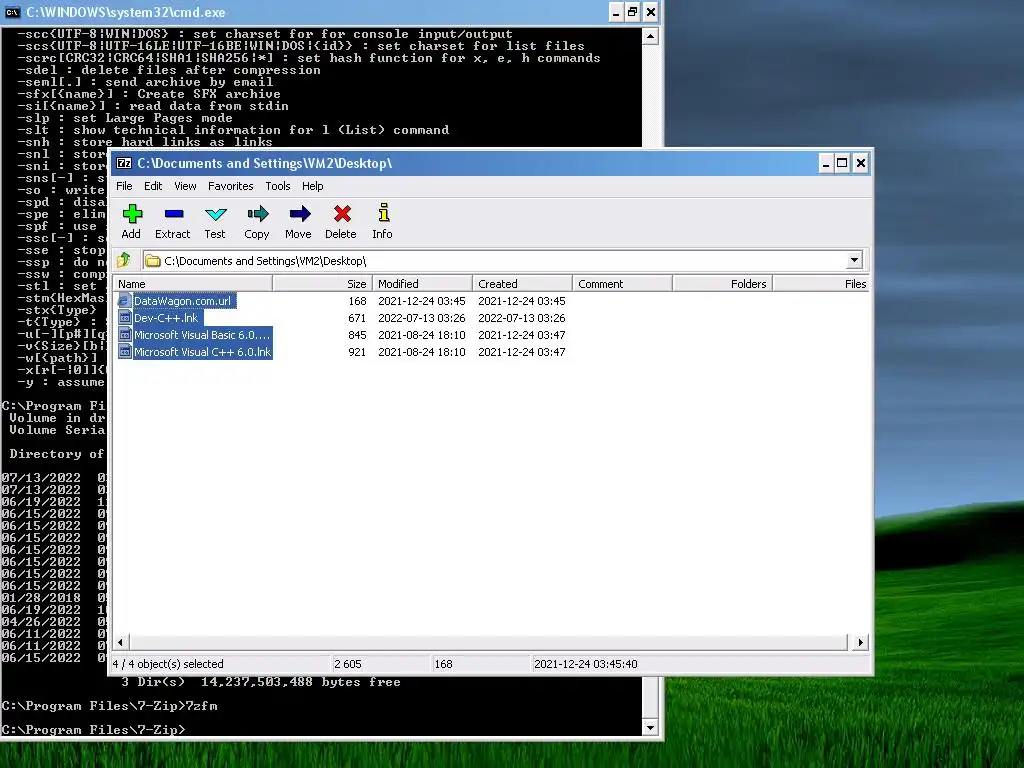Click the cmd.exe vertical scrollbar down arrow
Image resolution: width=1024 pixels, height=768 pixels.
pos(650,728)
